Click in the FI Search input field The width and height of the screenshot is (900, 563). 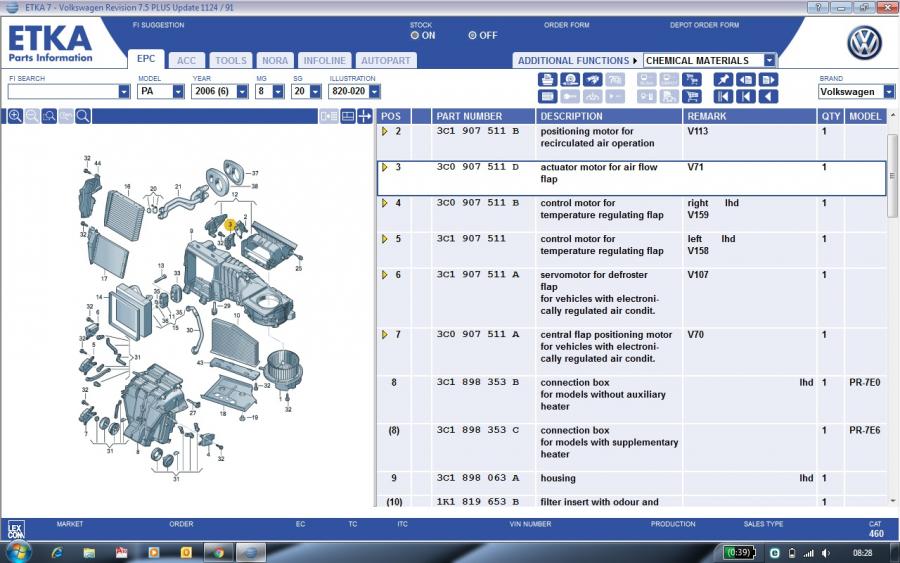62,92
